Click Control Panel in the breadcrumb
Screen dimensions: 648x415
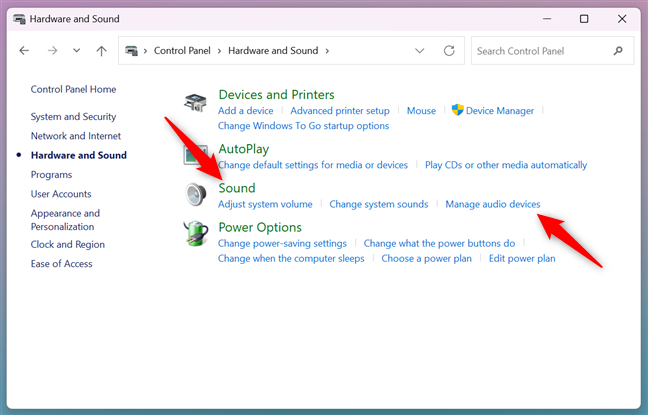point(182,50)
